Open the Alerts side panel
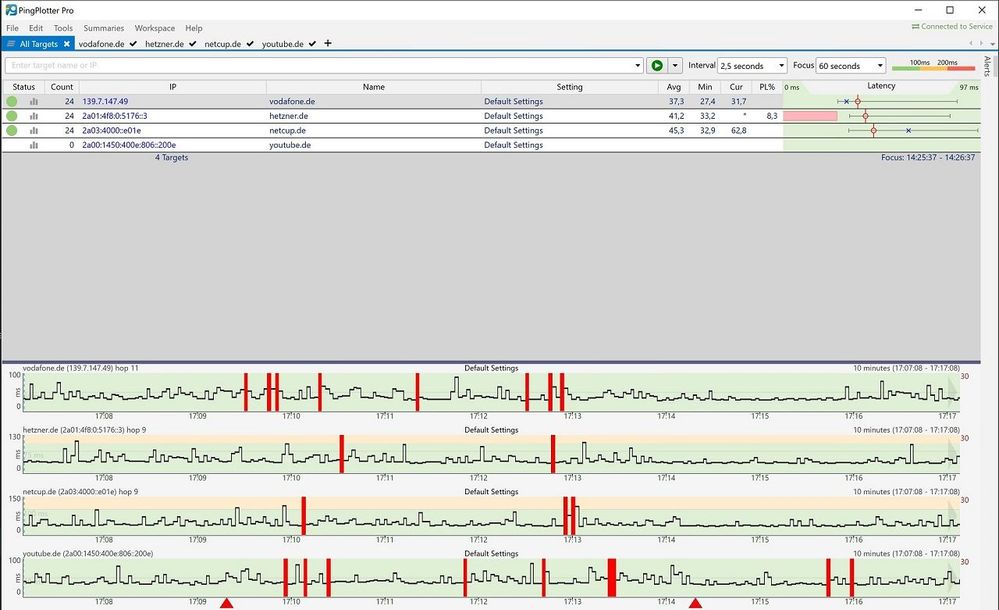This screenshot has height=610, width=999. (x=988, y=67)
